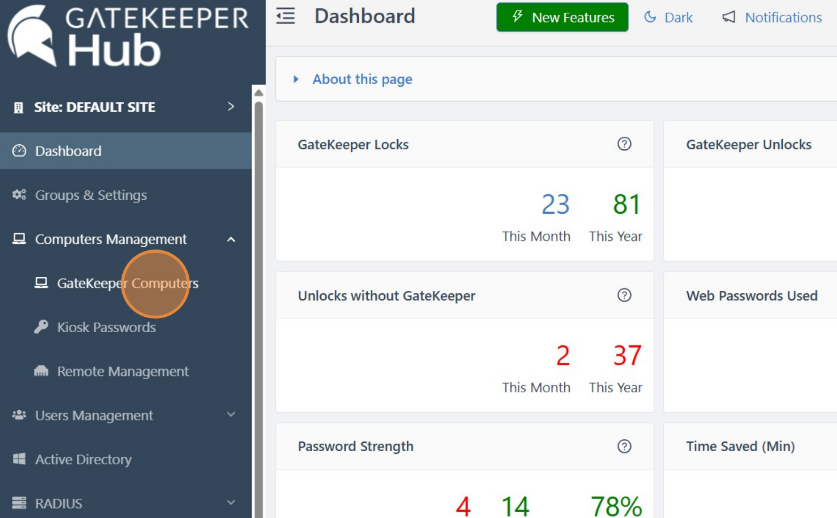837x518 pixels.
Task: Open help for GateKeeper Locks card
Action: [x=624, y=144]
